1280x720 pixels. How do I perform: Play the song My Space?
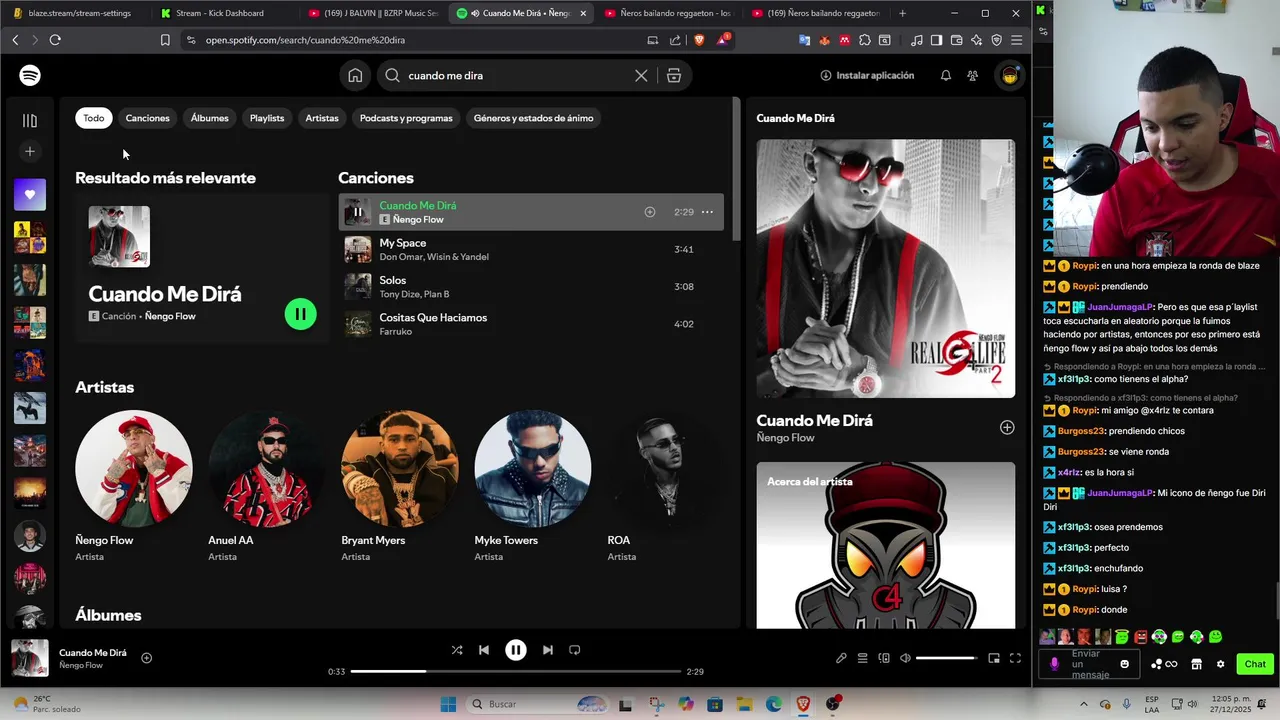531,249
